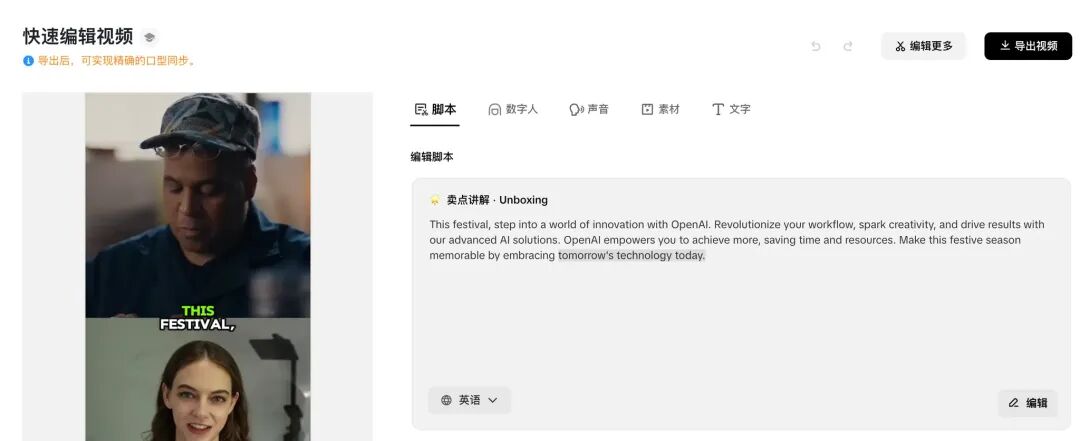The image size is (1080, 441).
Task: Click the video preview with THIS FESTIVAL caption
Action: pos(198,267)
